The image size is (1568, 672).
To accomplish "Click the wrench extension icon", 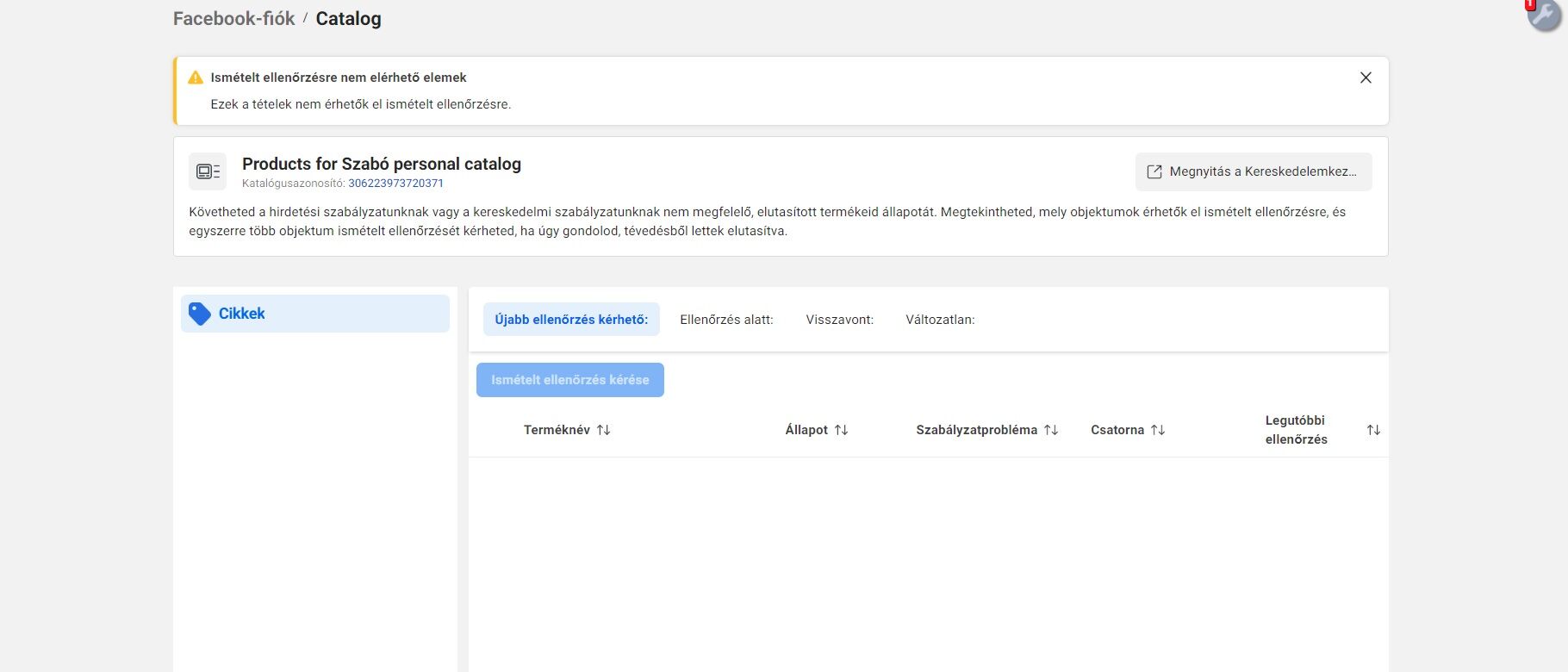I will coord(1544,15).
